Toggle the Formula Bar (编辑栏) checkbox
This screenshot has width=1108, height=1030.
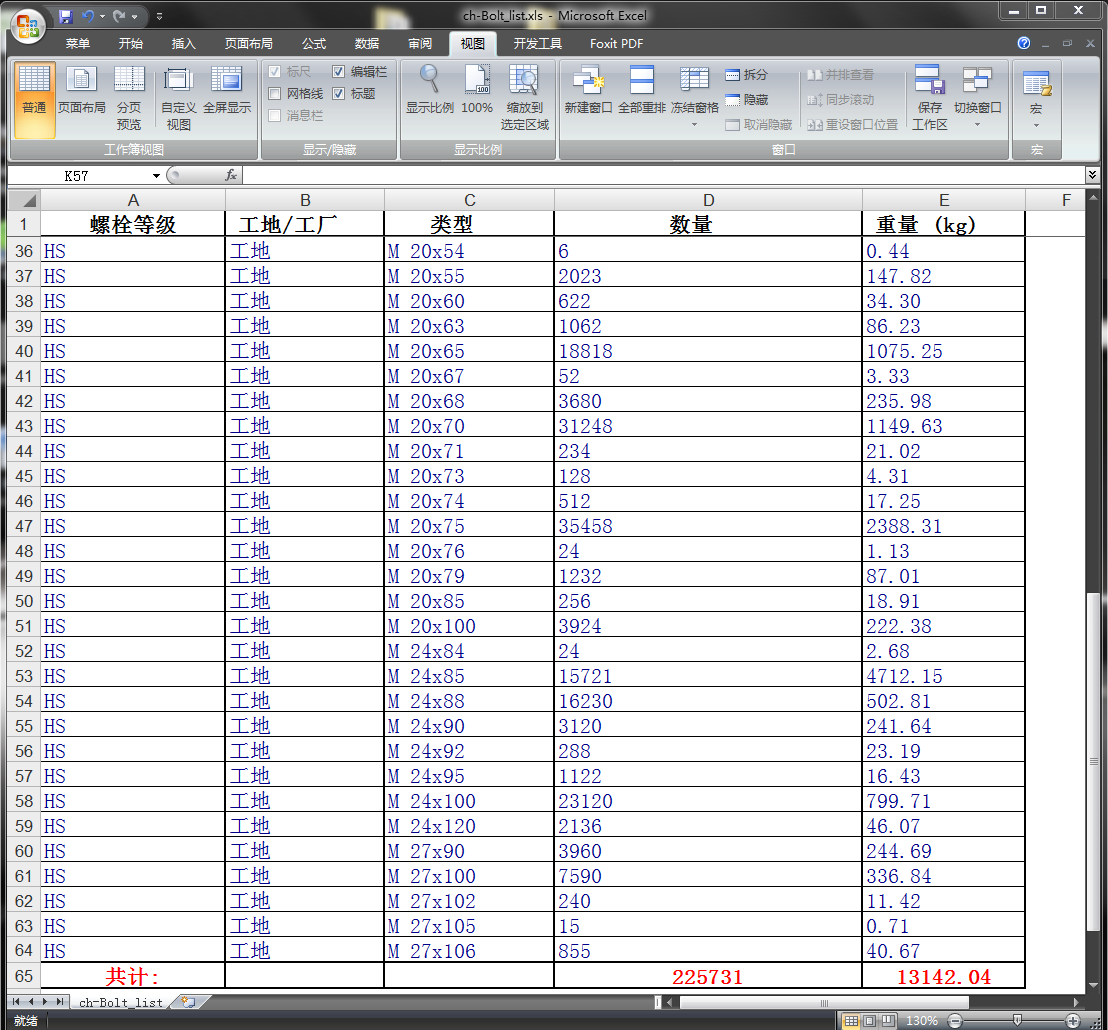click(x=338, y=71)
